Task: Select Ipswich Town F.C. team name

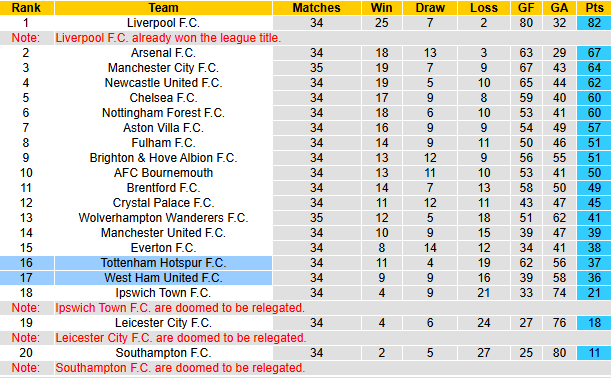Action: pos(163,293)
